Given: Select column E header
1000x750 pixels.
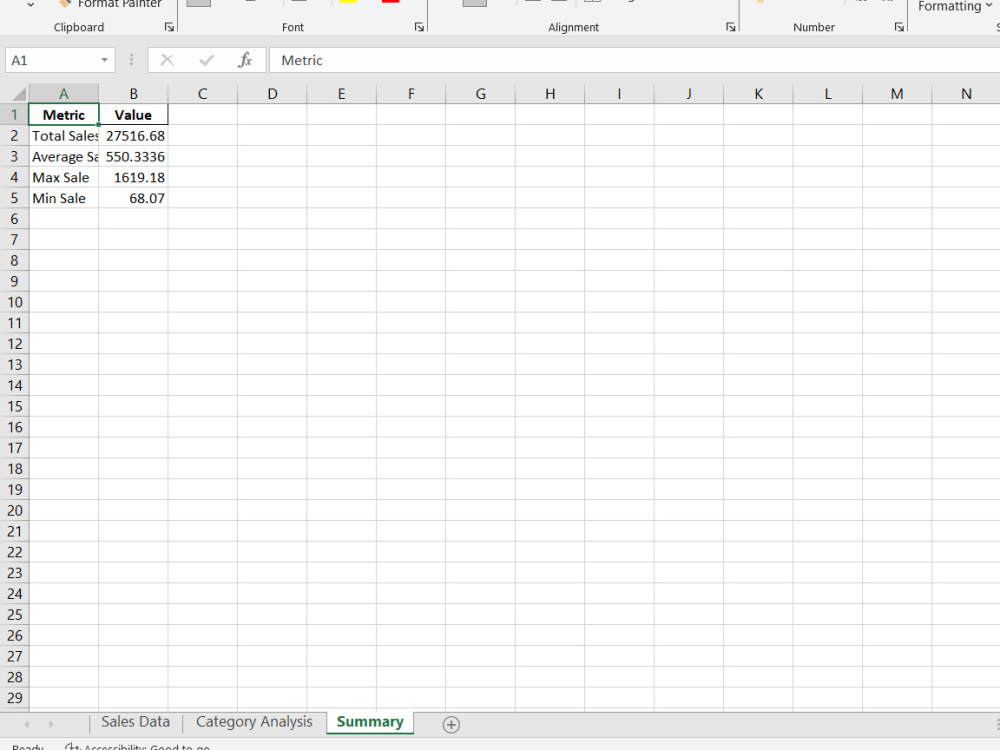Looking at the screenshot, I should pos(342,94).
